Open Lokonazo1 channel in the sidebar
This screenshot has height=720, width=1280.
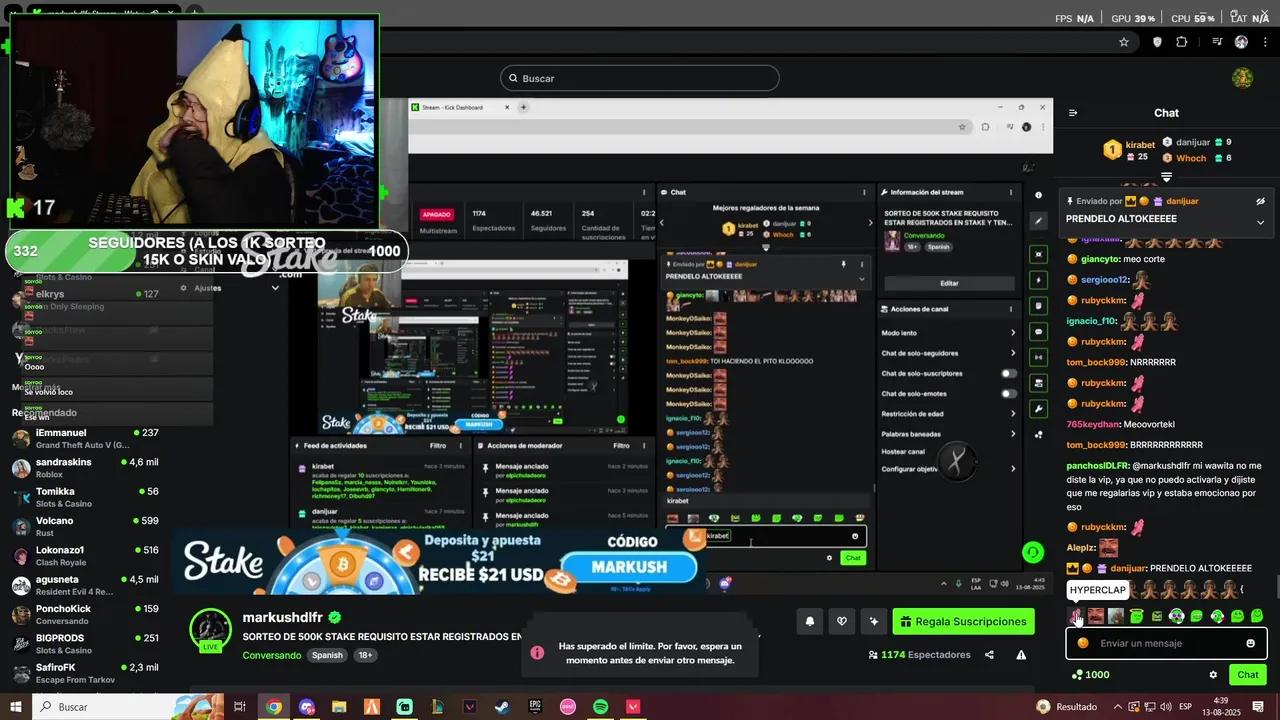point(85,556)
